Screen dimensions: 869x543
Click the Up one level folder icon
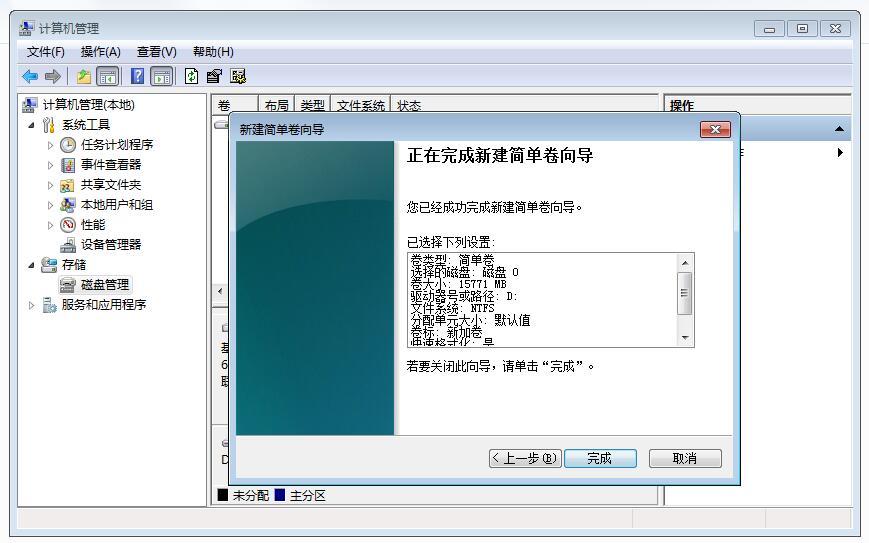pyautogui.click(x=84, y=76)
